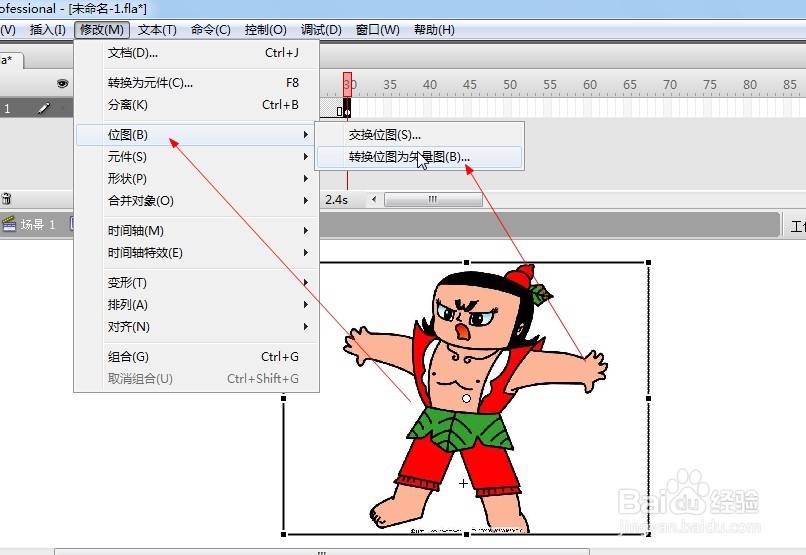Open the 插入(I) menu

click(48, 30)
